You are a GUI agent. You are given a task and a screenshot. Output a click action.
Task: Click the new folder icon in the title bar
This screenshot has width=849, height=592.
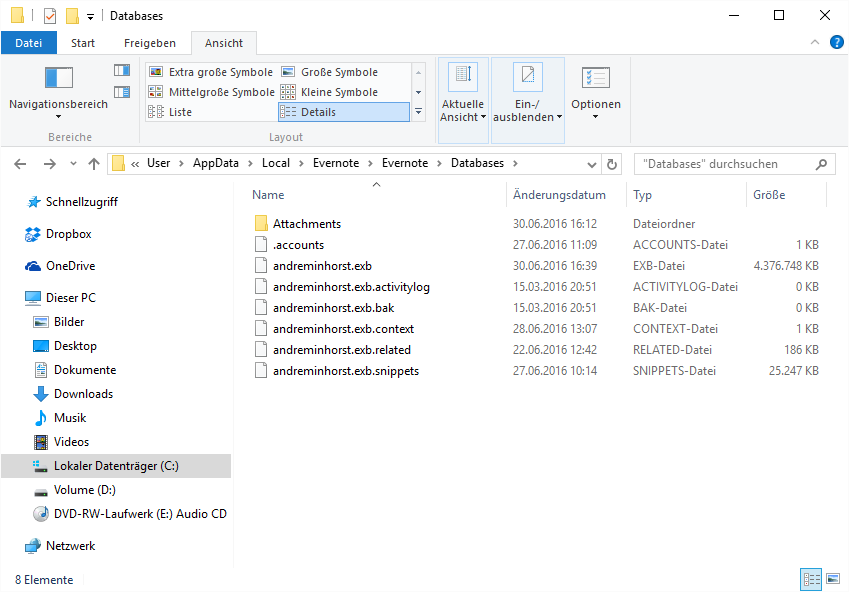tap(72, 16)
